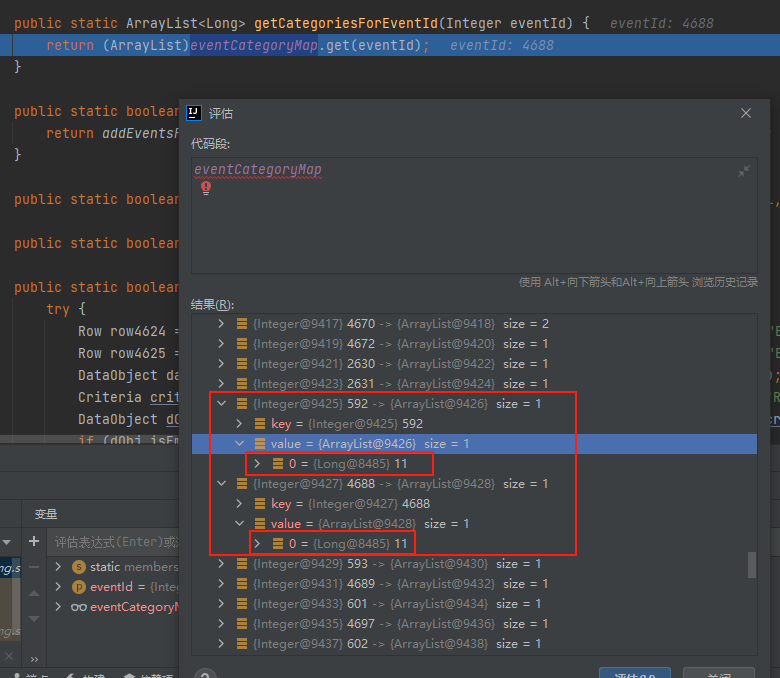Click the icon beside key = Integer@9425

(x=260, y=424)
